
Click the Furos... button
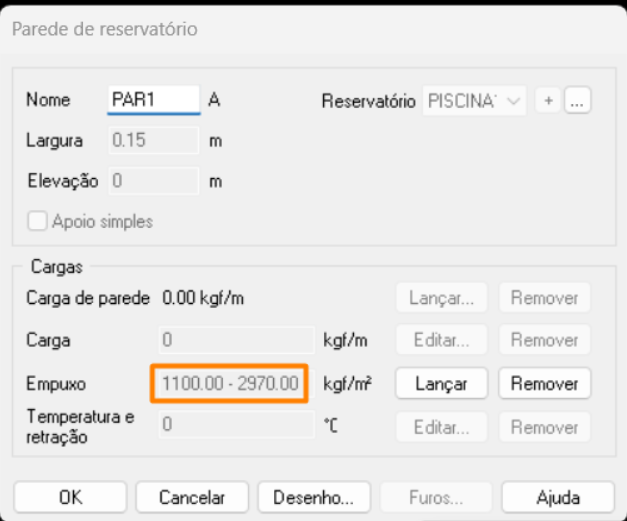[436, 497]
